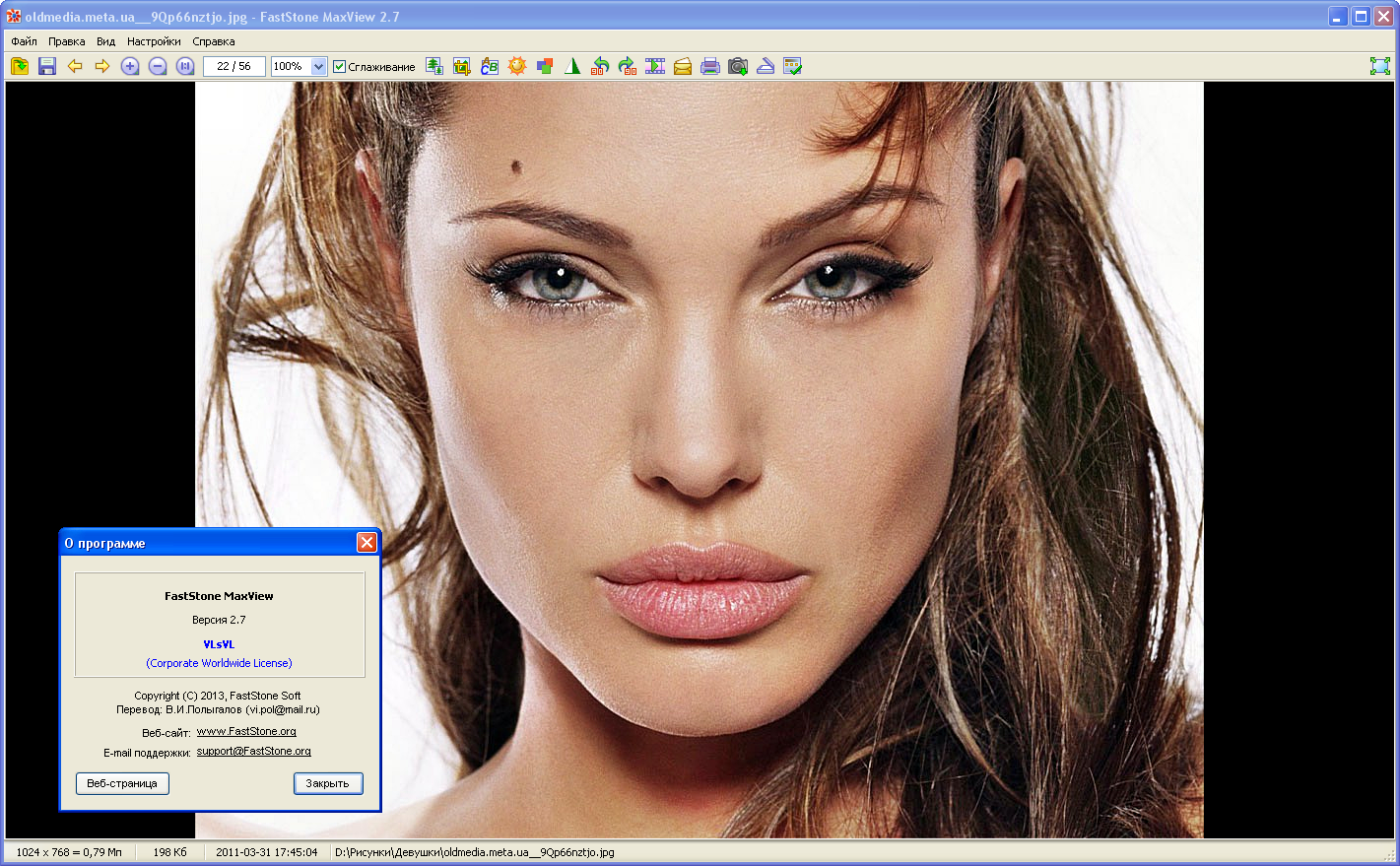Open the 100% zoom level dropdown

tap(318, 66)
